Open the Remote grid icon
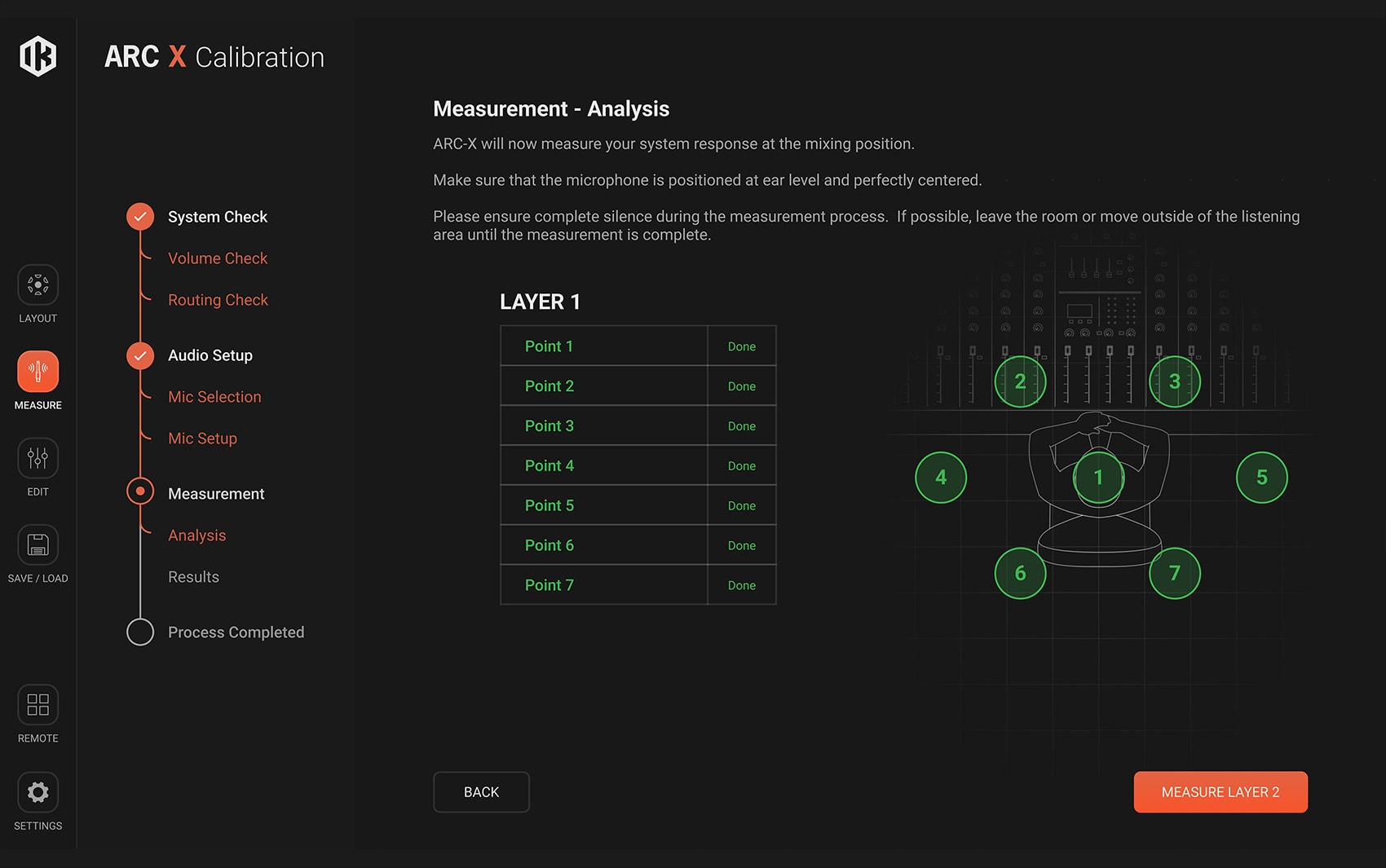Viewport: 1386px width, 868px height. coord(38,705)
